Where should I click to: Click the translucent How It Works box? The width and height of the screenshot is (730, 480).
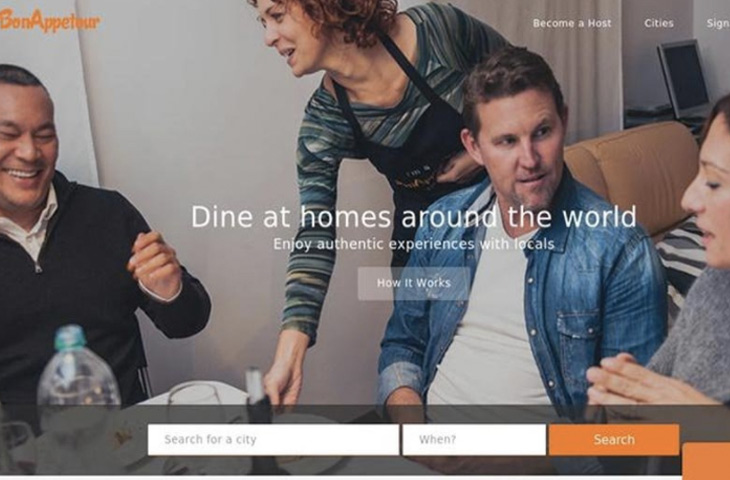coord(414,283)
